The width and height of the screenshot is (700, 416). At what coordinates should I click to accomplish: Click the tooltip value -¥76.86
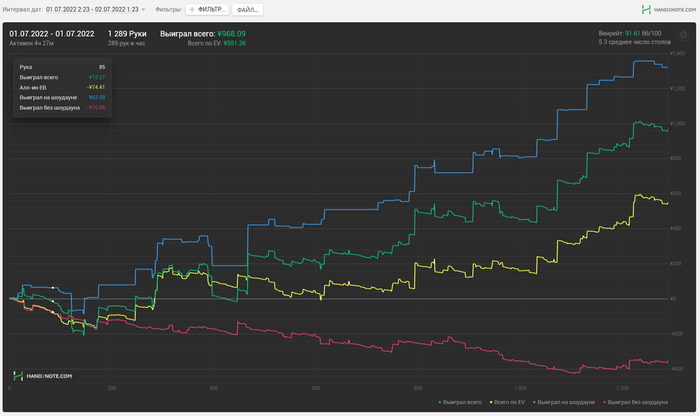(96, 108)
